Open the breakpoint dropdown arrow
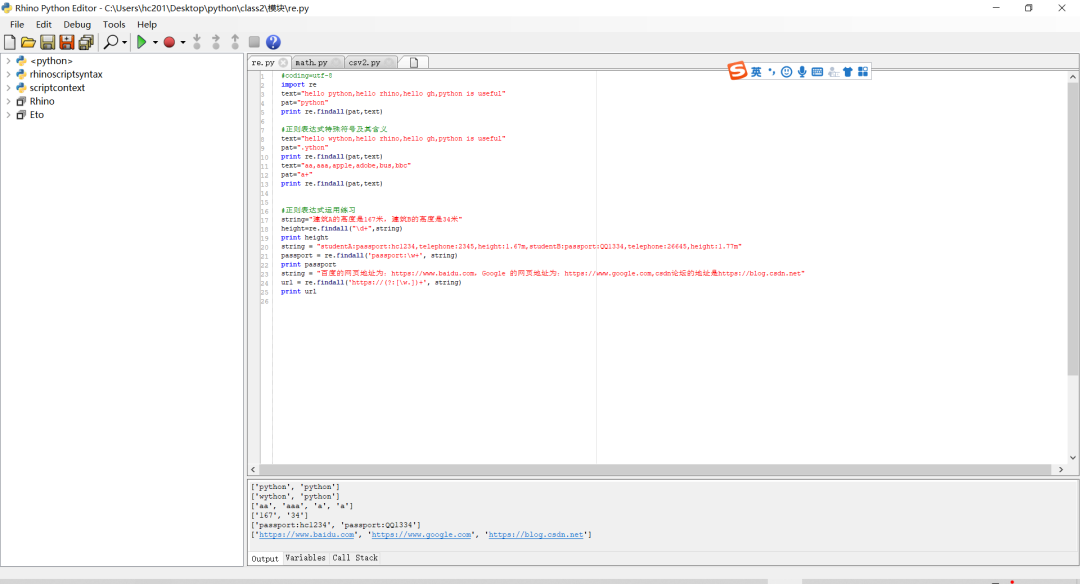Image resolution: width=1080 pixels, height=584 pixels. pos(183,43)
